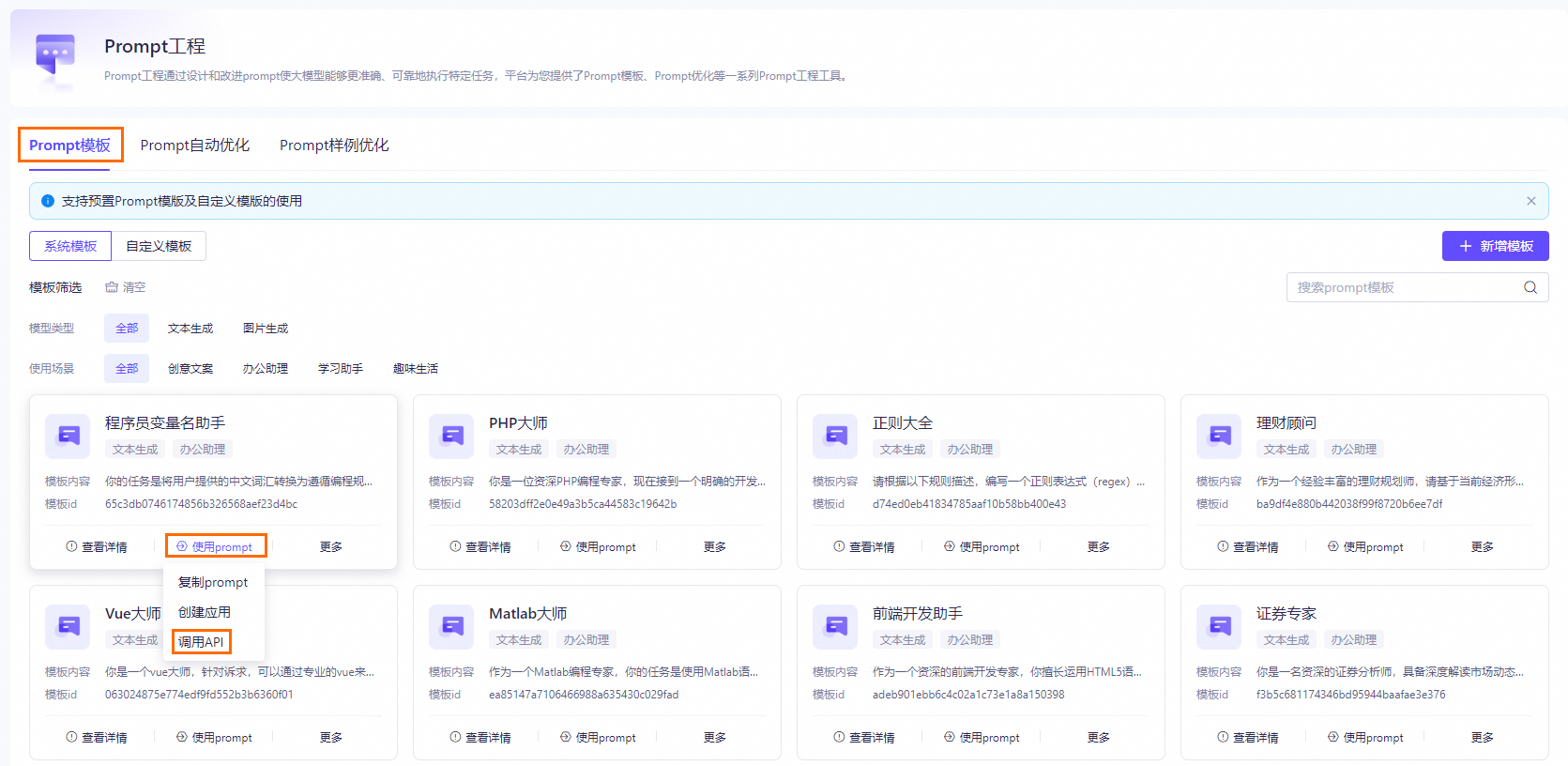
Task: Click the 前端开发助手 template icon
Action: (835, 626)
